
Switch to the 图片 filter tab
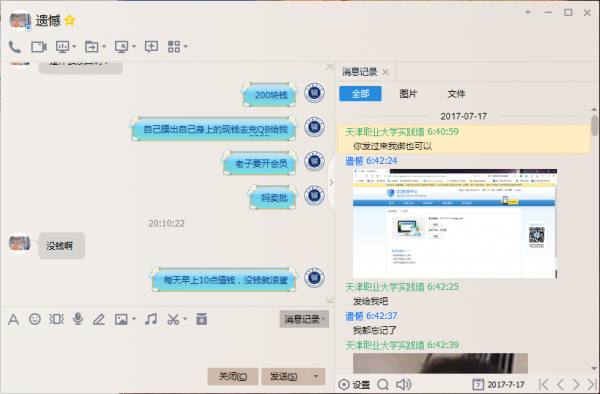click(408, 94)
